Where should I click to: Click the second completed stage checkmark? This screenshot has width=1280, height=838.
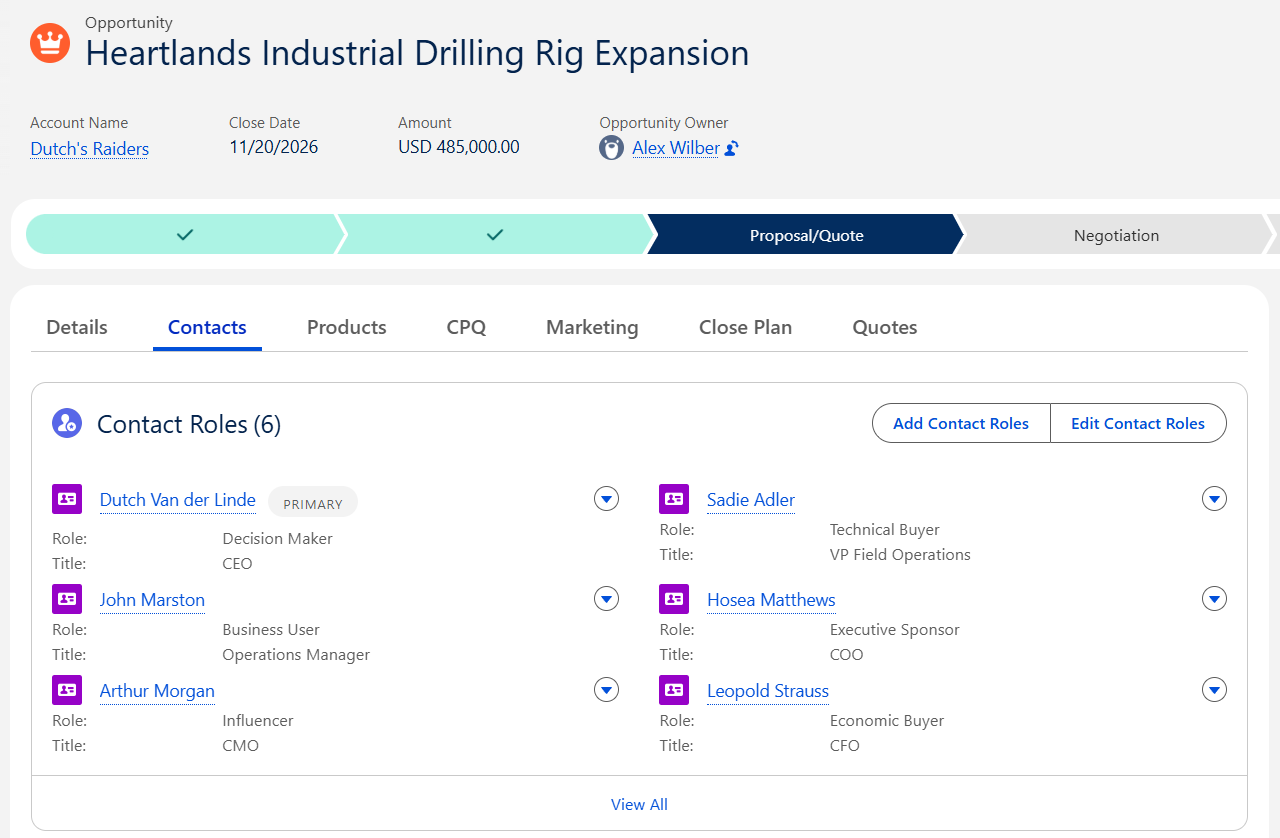point(495,234)
